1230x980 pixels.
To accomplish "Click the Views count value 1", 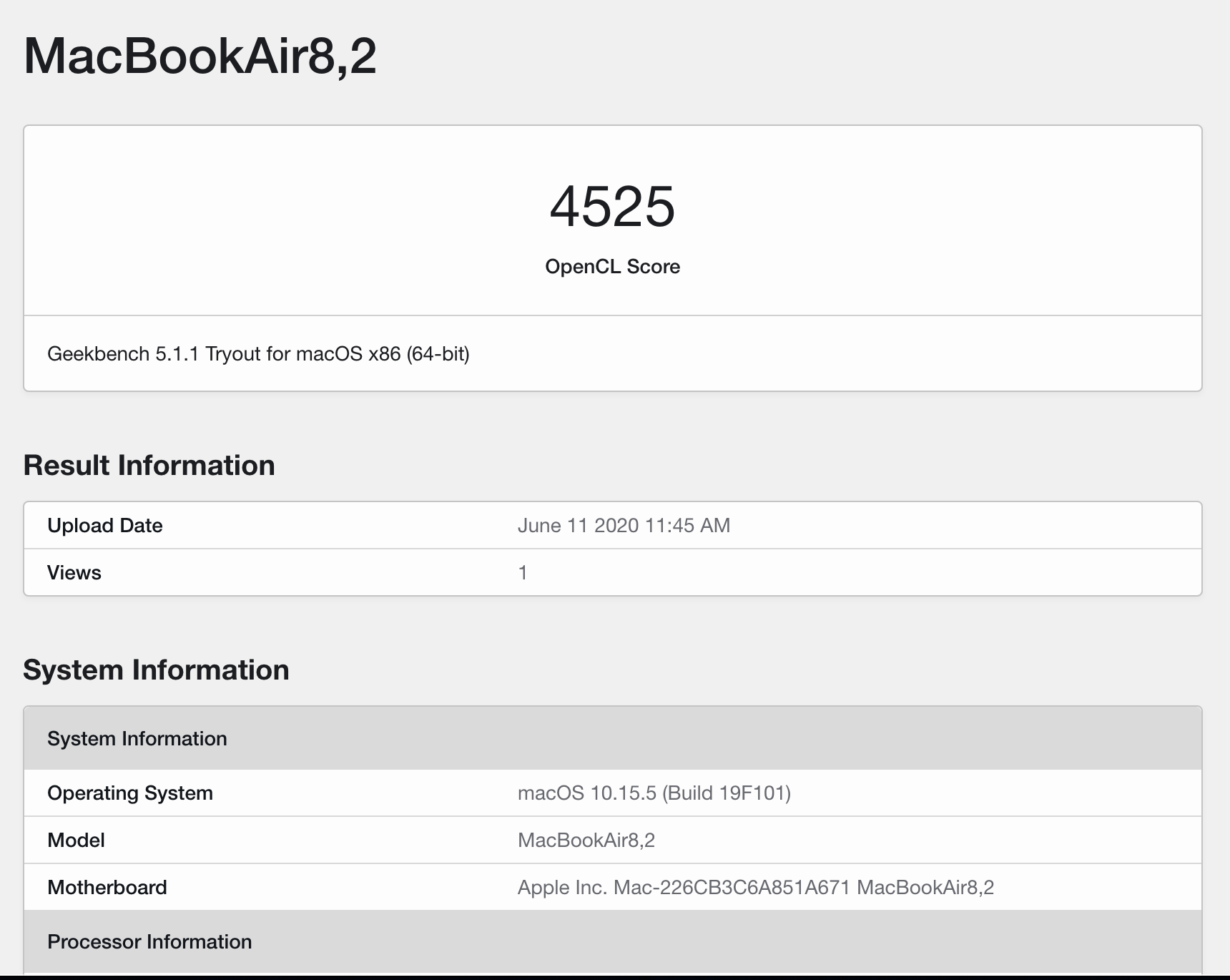I will point(523,573).
